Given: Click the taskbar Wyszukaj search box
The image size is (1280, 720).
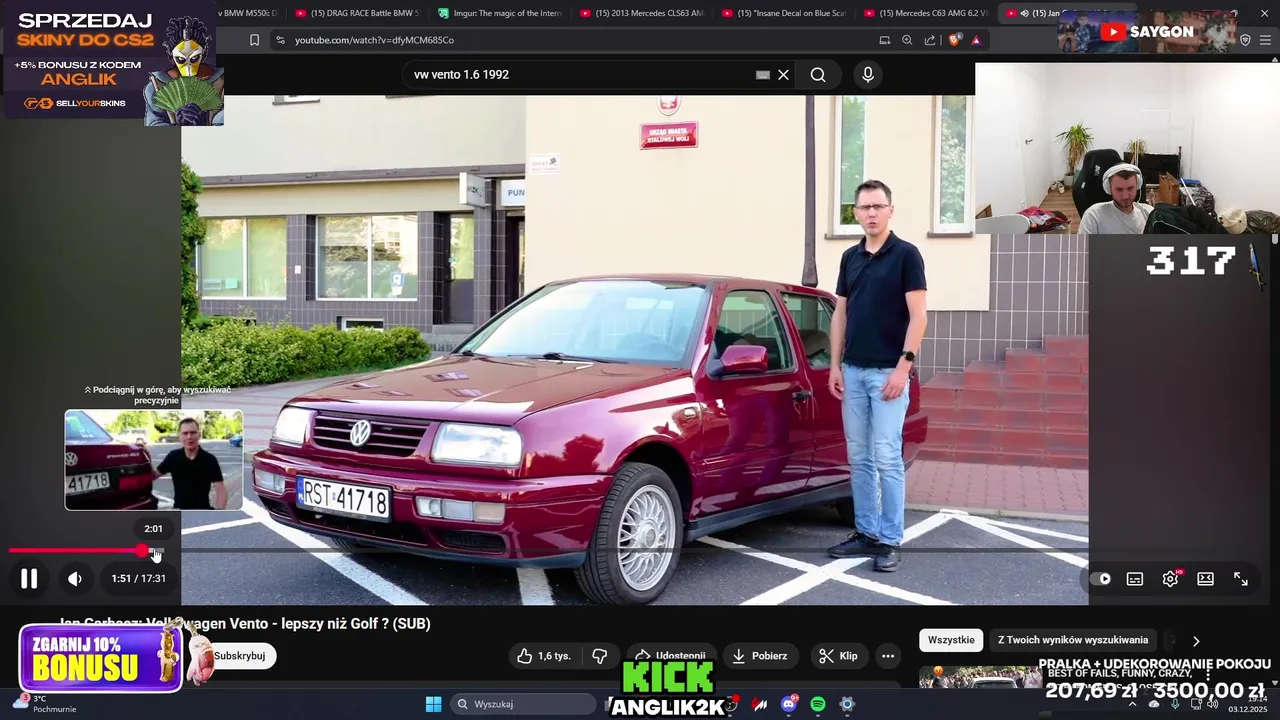Looking at the screenshot, I should coord(522,704).
